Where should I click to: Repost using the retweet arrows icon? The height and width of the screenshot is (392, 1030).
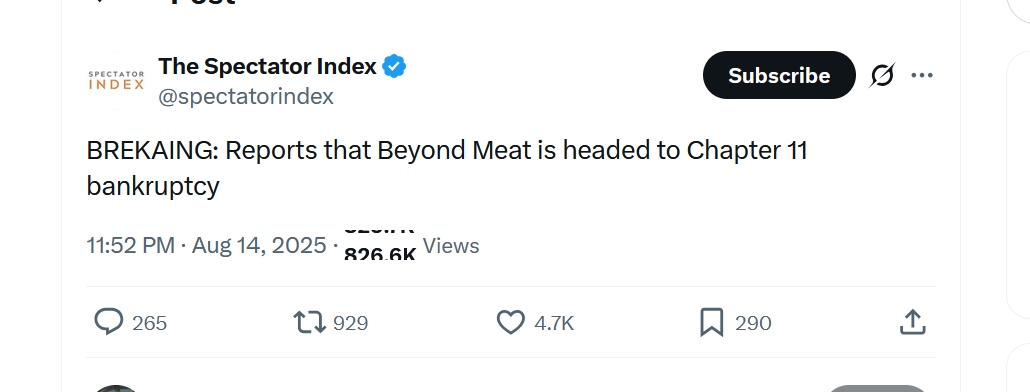coord(309,322)
